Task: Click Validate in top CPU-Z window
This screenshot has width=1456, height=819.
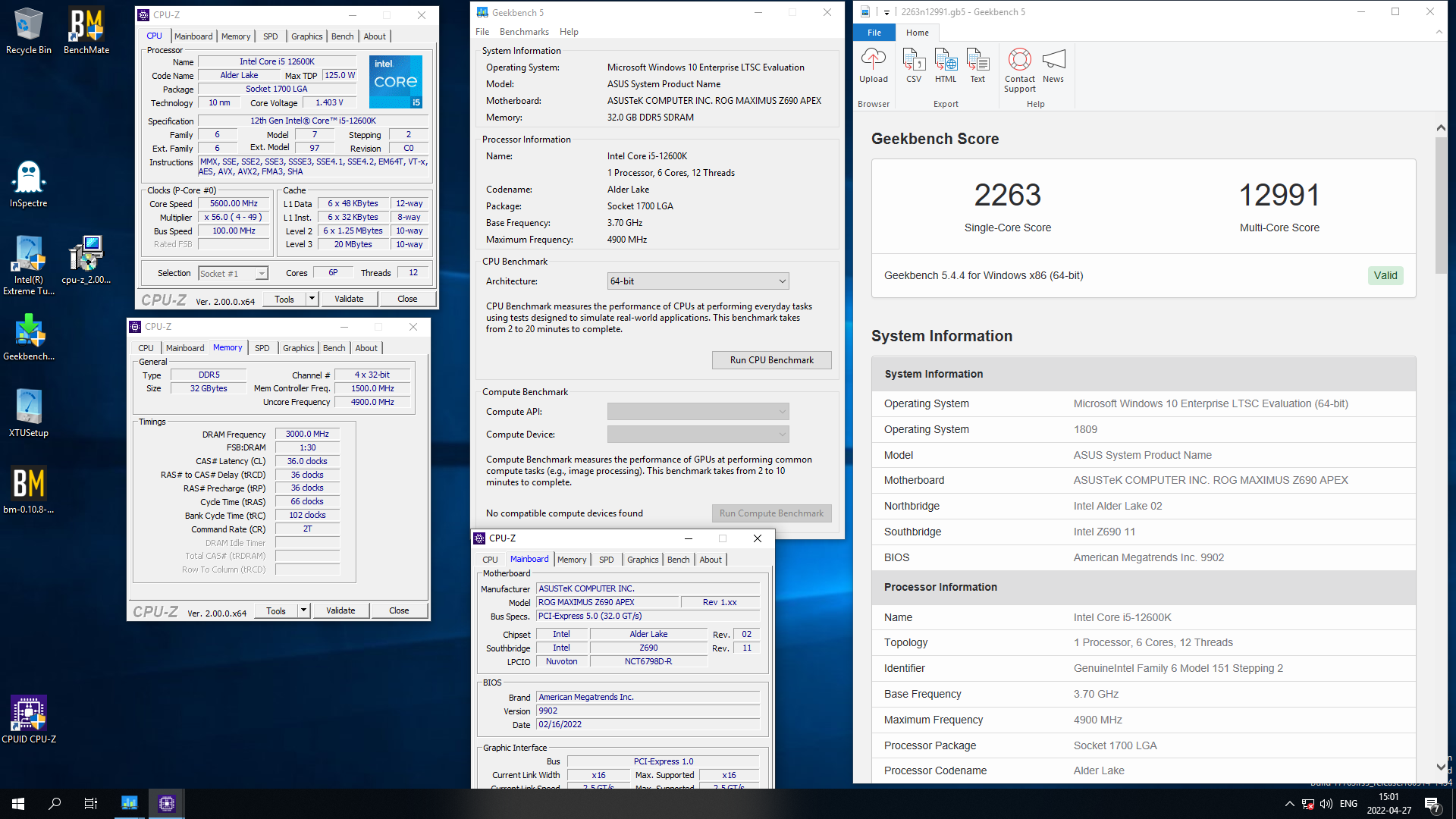Action: [349, 299]
